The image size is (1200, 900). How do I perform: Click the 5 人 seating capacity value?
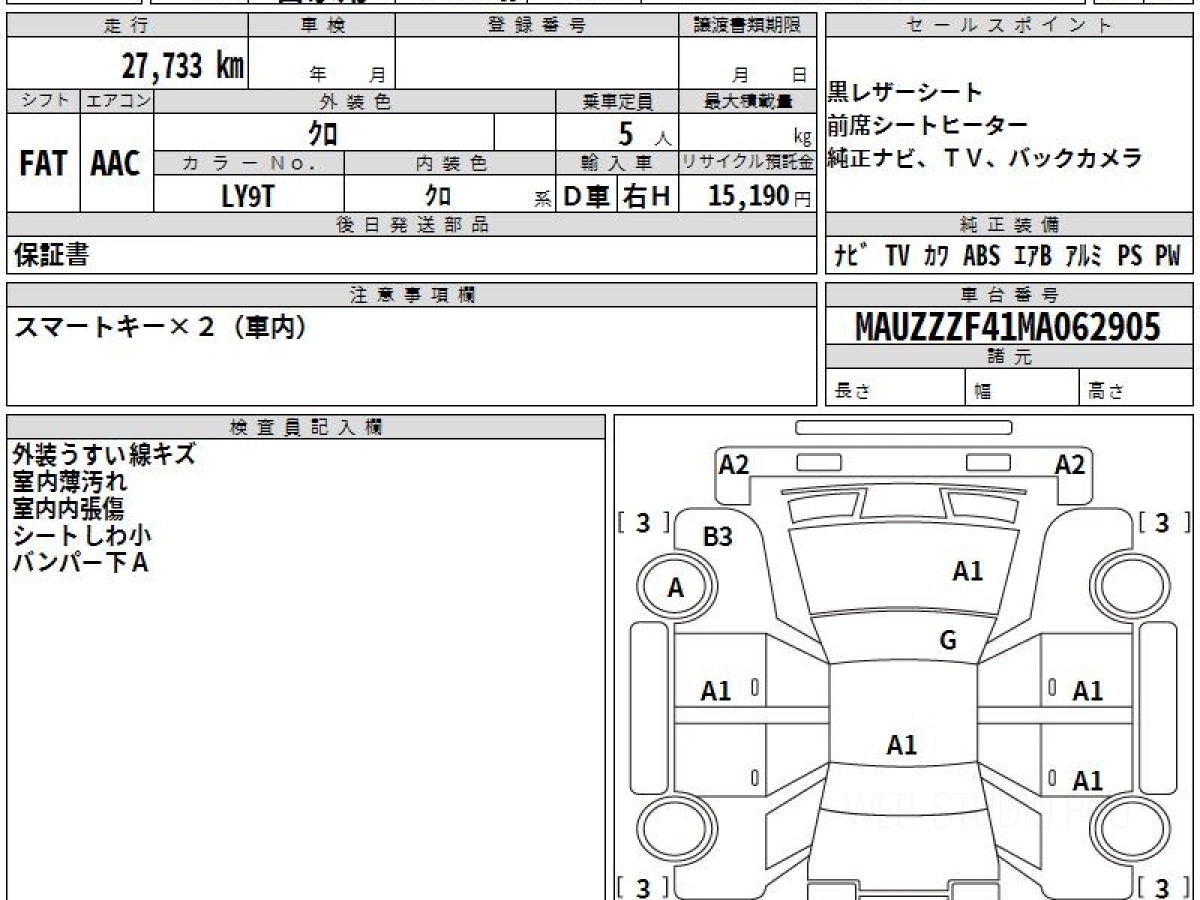pyautogui.click(x=644, y=132)
